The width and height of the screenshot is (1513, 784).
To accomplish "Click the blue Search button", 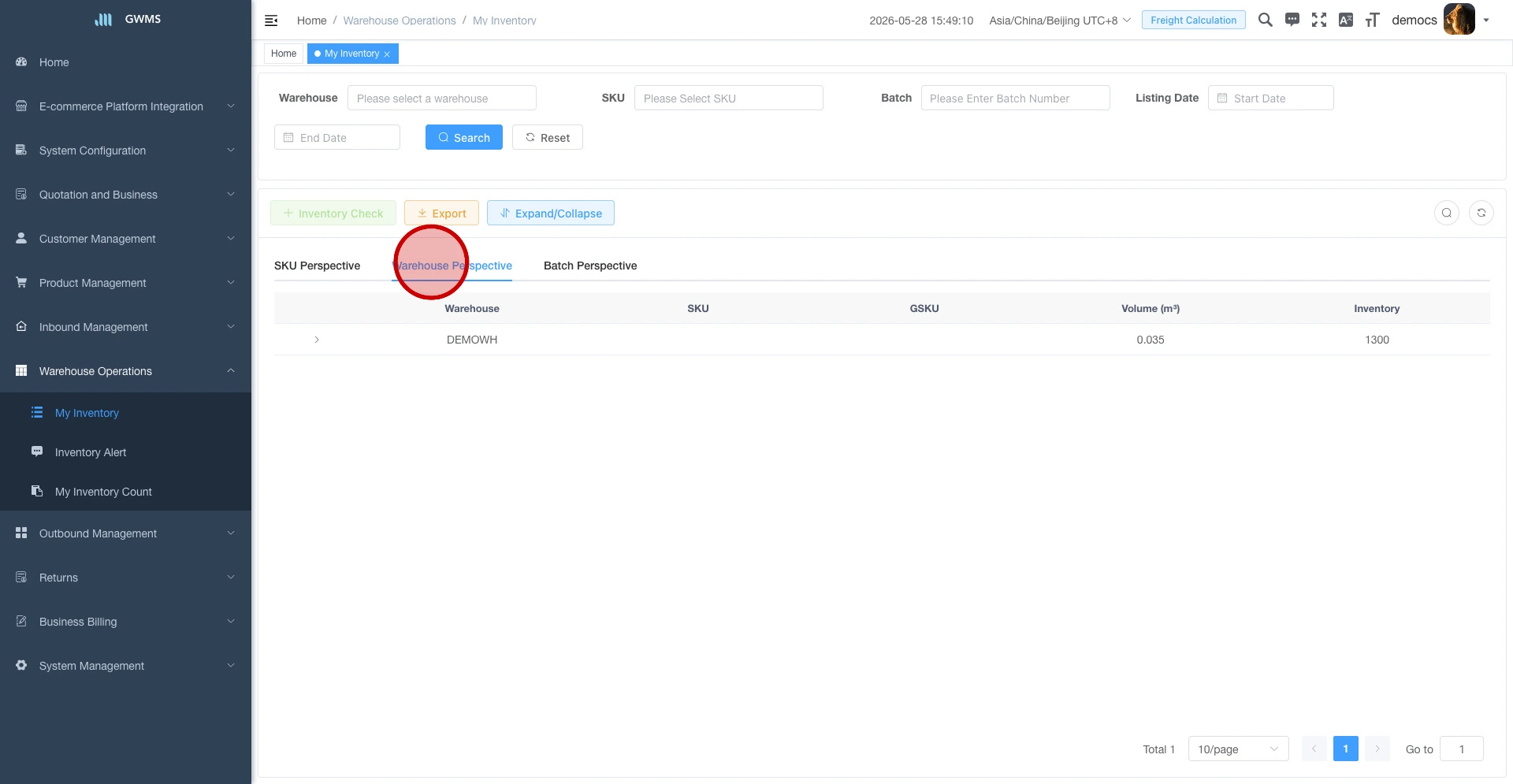I will tap(463, 137).
